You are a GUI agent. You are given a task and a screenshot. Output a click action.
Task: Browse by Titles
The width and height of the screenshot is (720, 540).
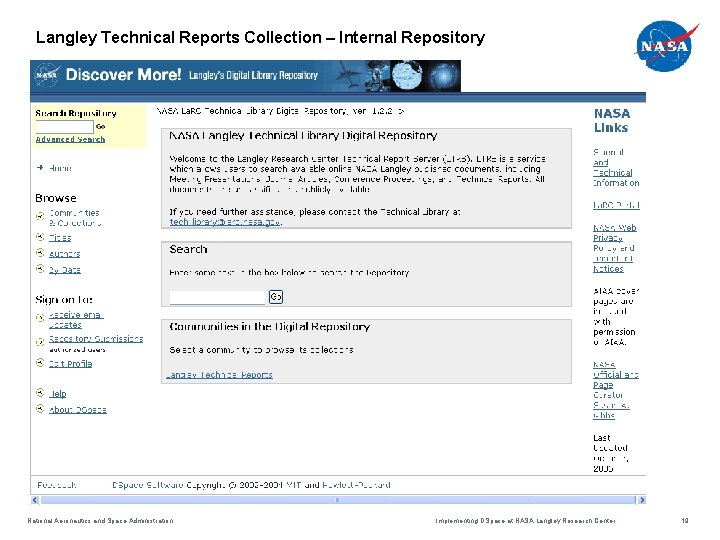click(x=60, y=237)
